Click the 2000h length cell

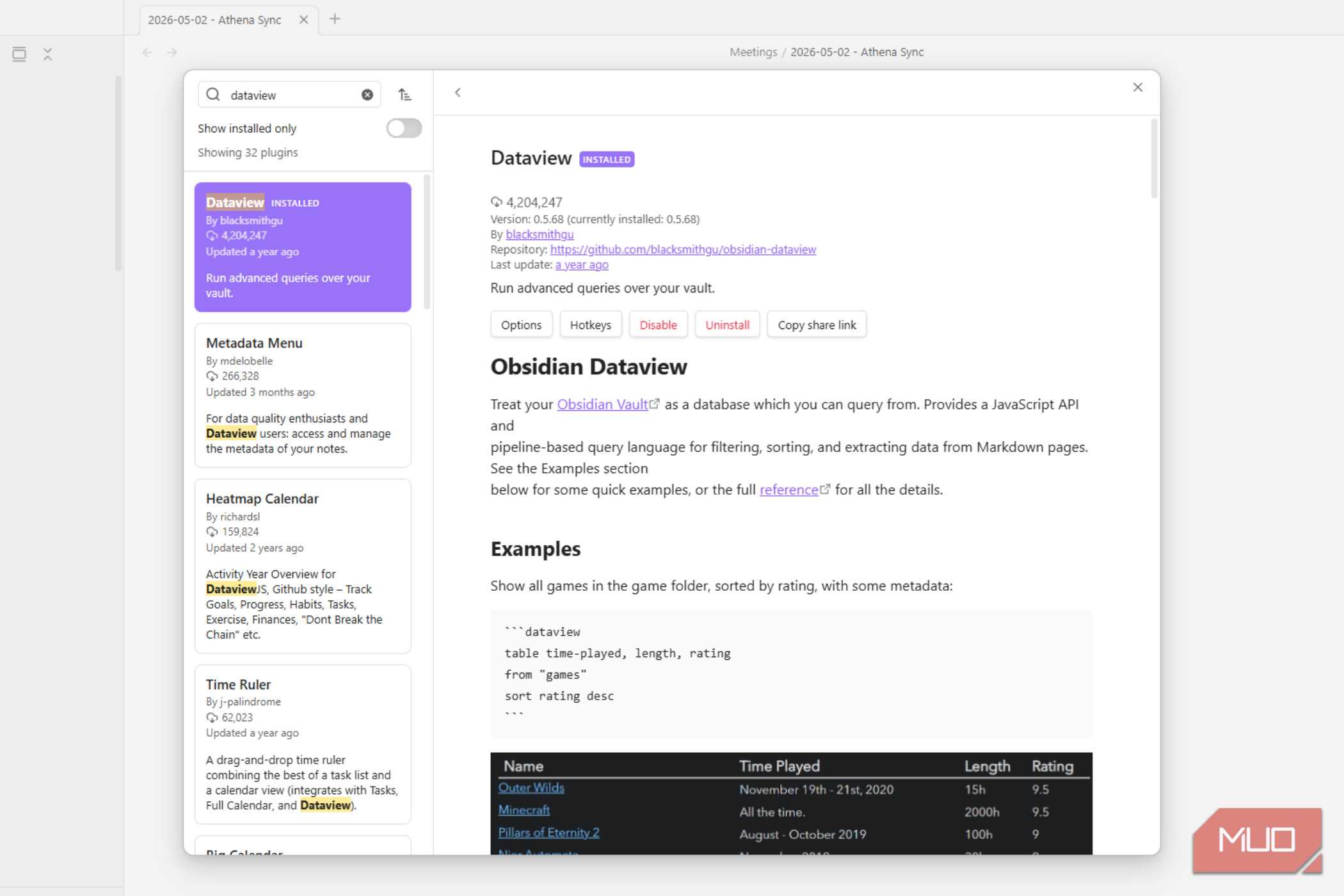pyautogui.click(x=982, y=812)
